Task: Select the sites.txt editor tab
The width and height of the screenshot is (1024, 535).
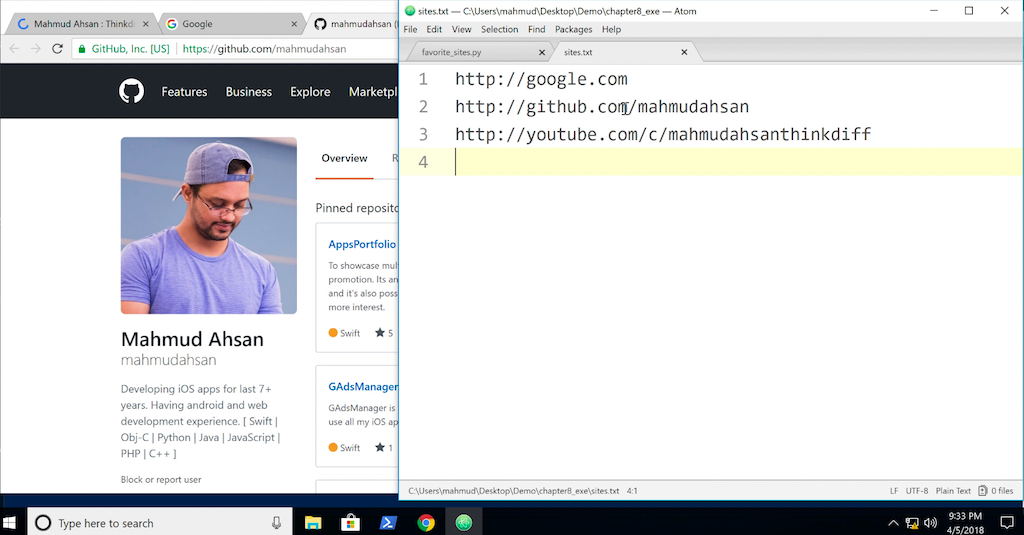Action: click(x=624, y=52)
